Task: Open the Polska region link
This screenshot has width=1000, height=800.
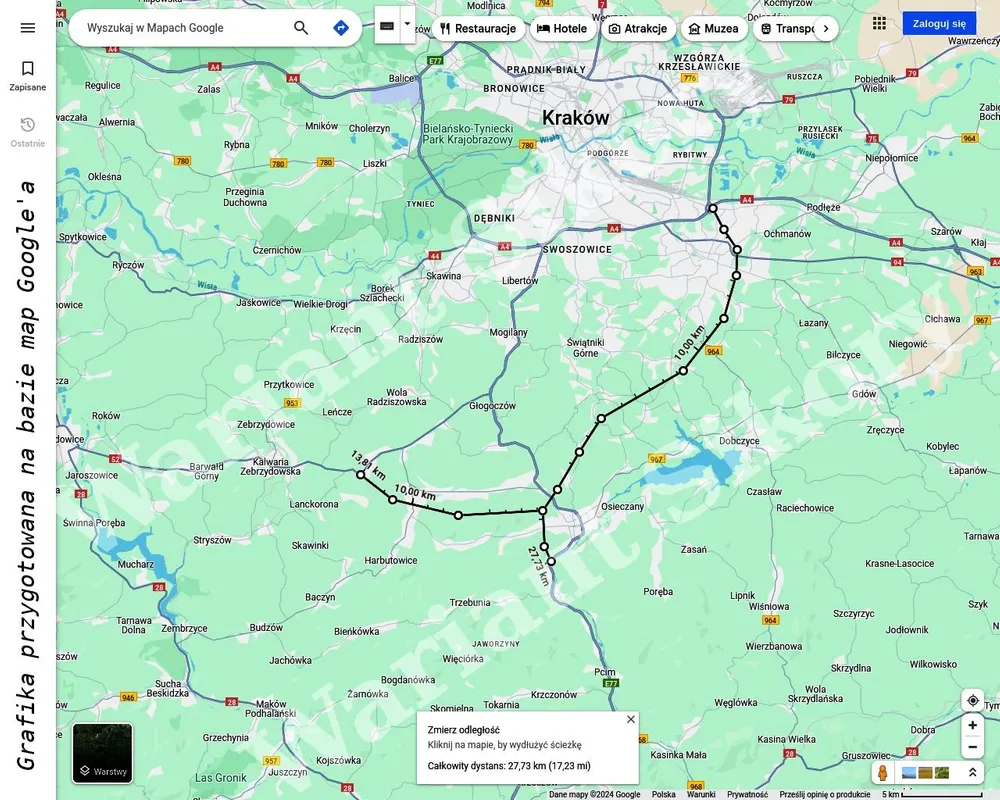Action: tap(663, 794)
